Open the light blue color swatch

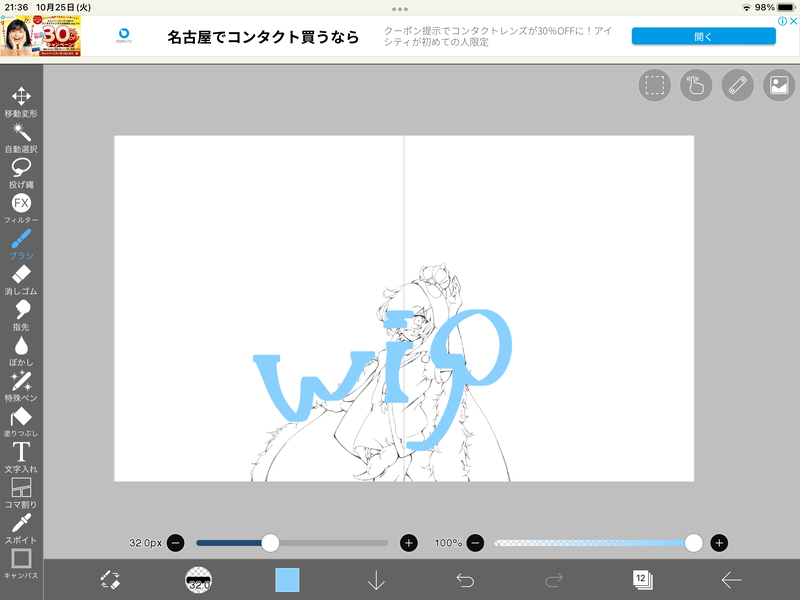pyautogui.click(x=287, y=580)
